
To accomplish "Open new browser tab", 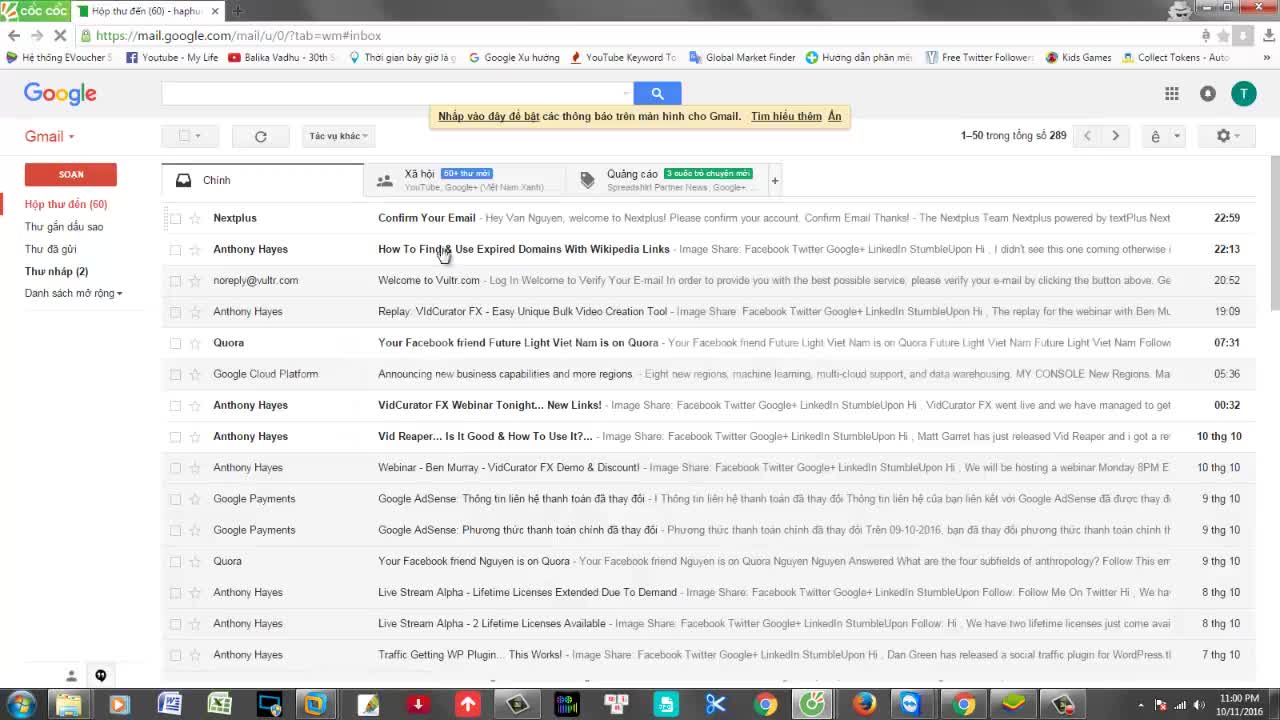I will pos(237,11).
